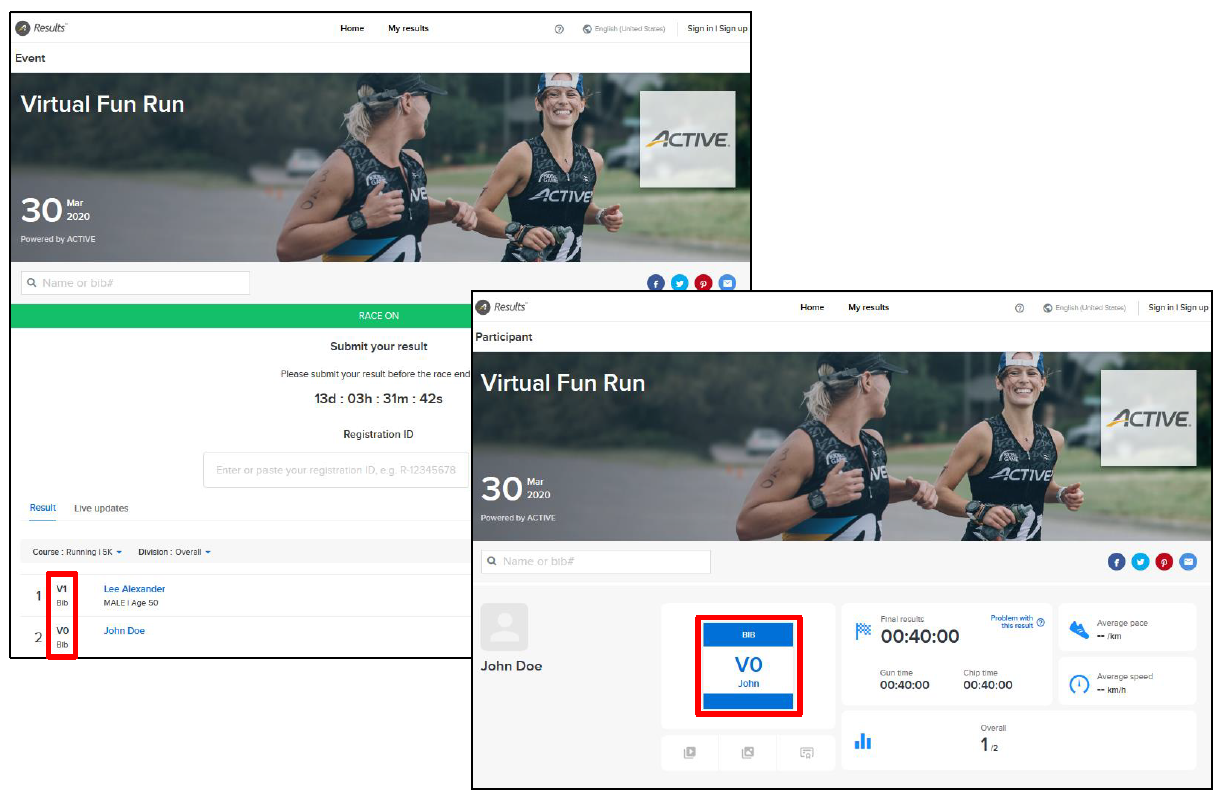Click the Problem with this result link
Image resolution: width=1221 pixels, height=799 pixels.
click(1012, 621)
